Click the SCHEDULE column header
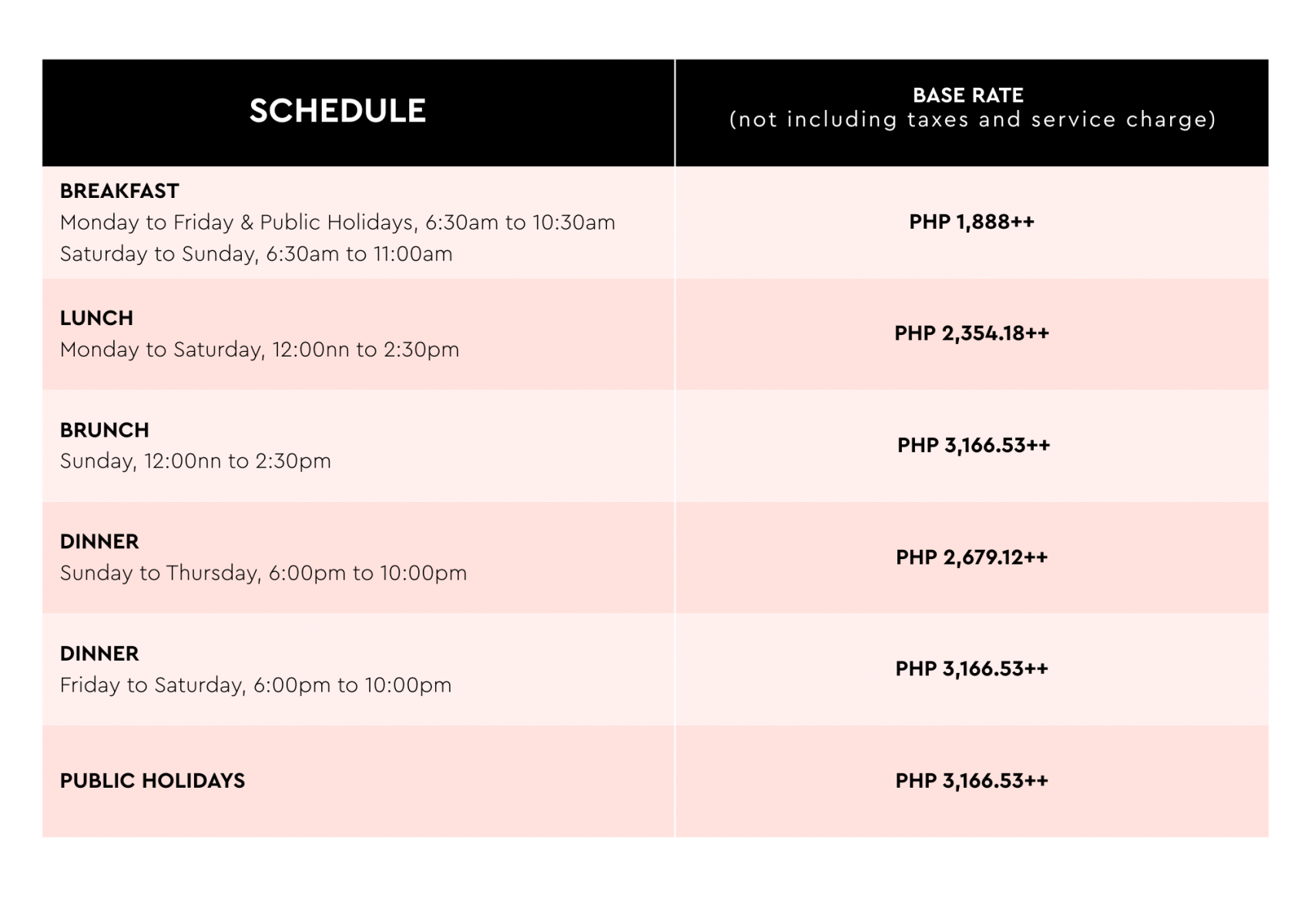This screenshot has height=924, width=1311. pyautogui.click(x=337, y=111)
